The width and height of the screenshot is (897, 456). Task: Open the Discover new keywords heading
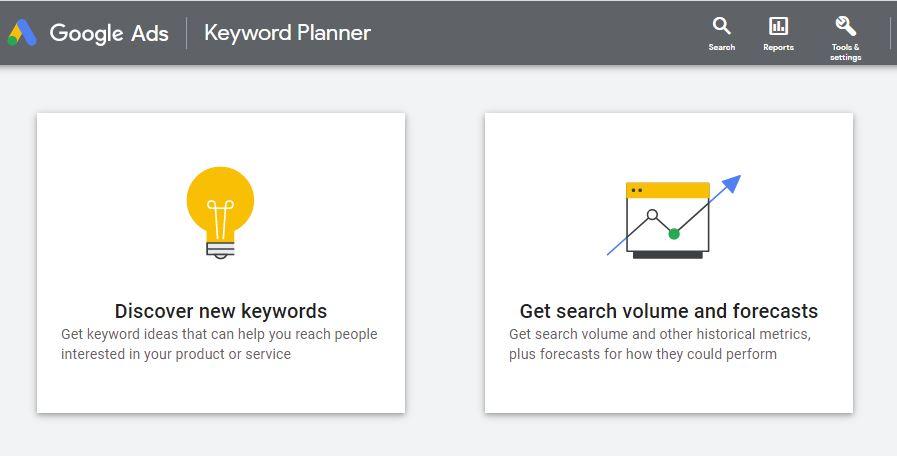[221, 311]
